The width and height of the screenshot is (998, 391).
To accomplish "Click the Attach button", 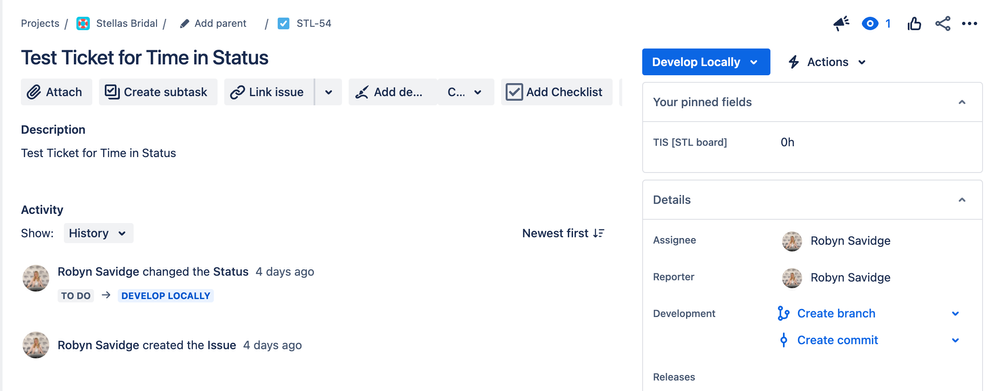I will pos(56,92).
